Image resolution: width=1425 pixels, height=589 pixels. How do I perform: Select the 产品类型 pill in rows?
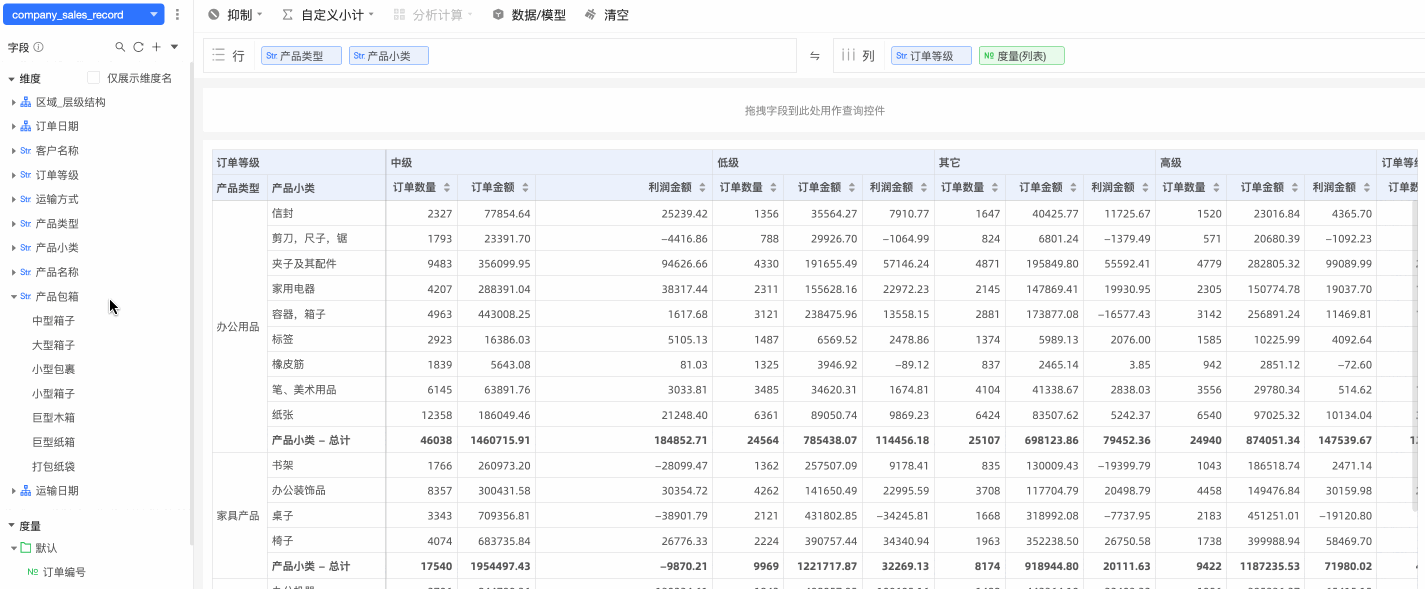(301, 56)
